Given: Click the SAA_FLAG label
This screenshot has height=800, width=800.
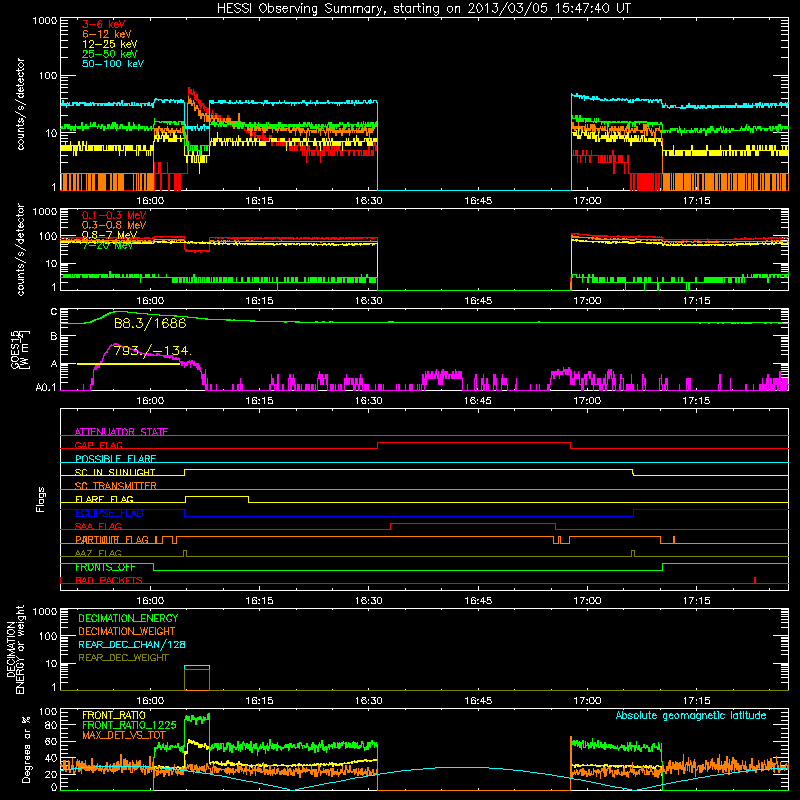Looking at the screenshot, I should pyautogui.click(x=98, y=526).
